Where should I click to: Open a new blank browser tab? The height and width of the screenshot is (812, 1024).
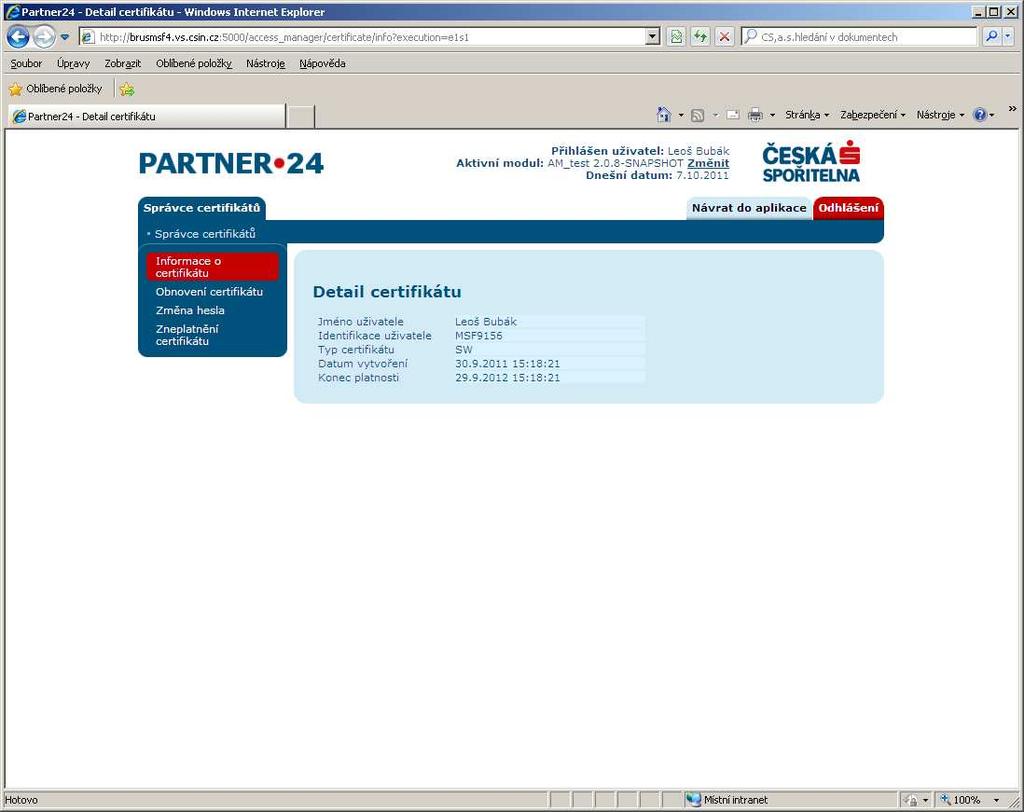click(301, 116)
